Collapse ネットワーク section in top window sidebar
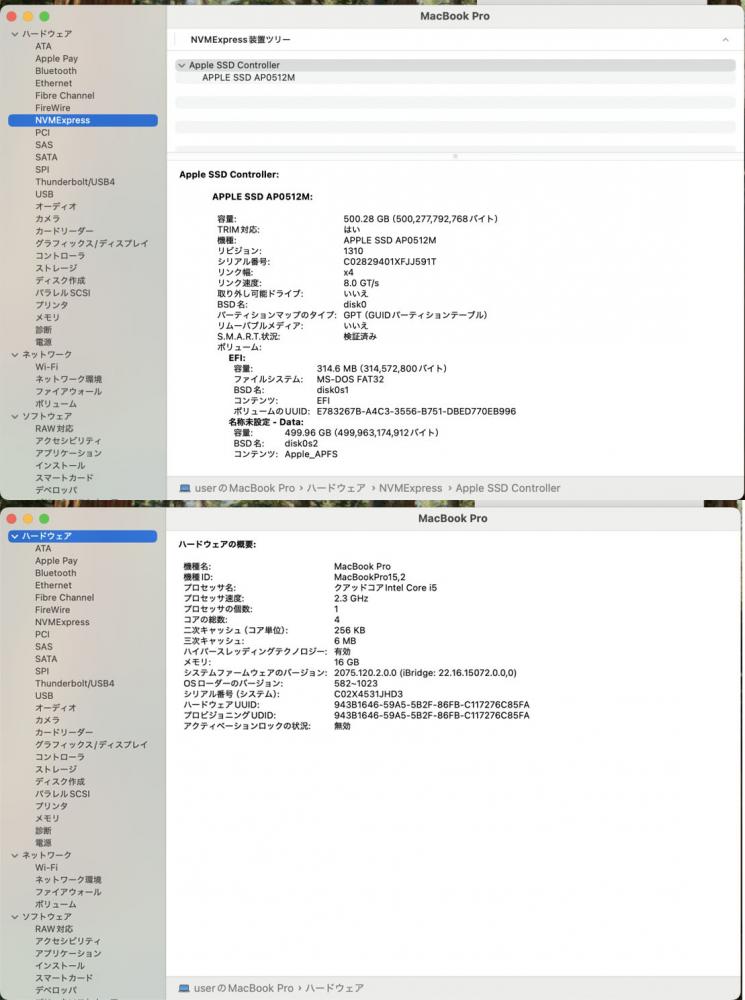This screenshot has height=1000, width=745. 15,355
